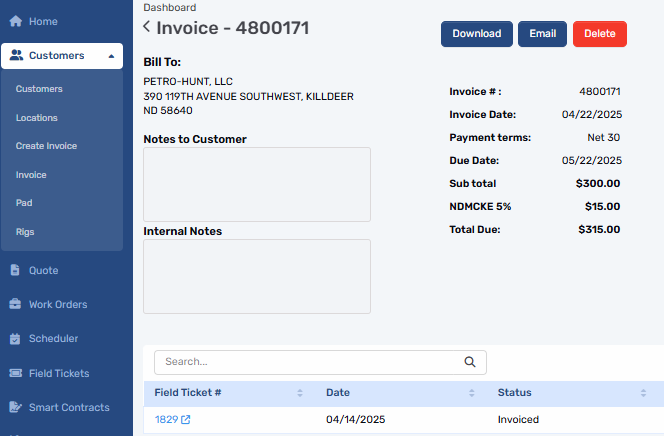Click the Date column header
Image resolution: width=664 pixels, height=436 pixels.
pyautogui.click(x=338, y=393)
